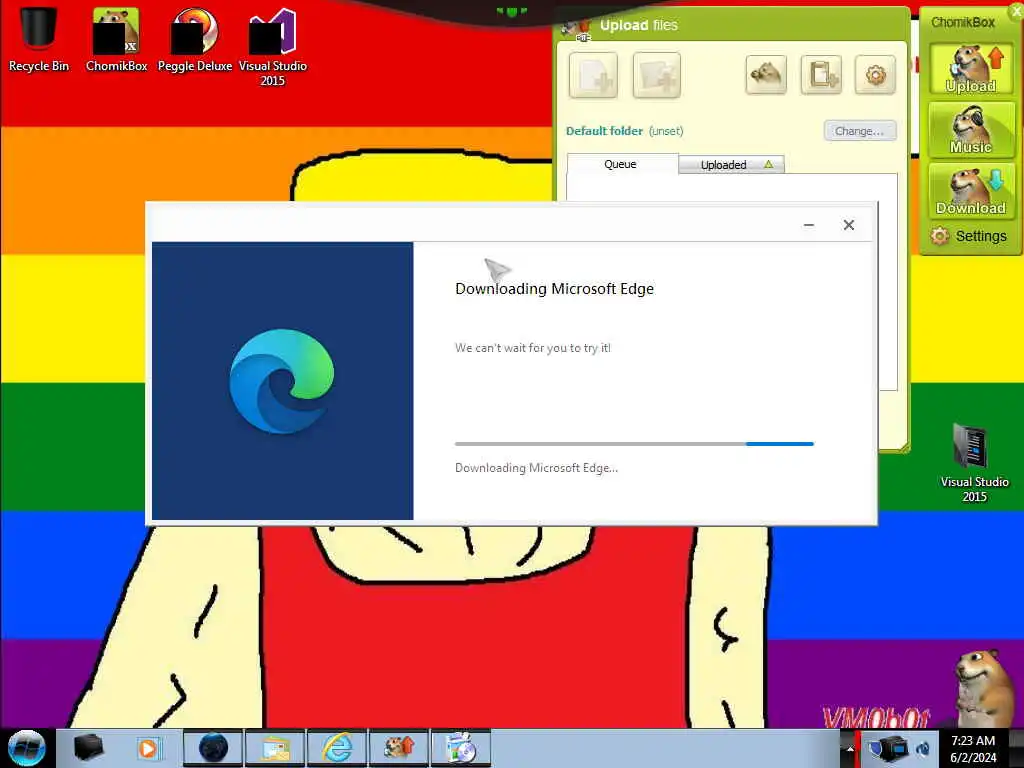Click the installer disc taskbar button
The height and width of the screenshot is (768, 1024).
[461, 748]
